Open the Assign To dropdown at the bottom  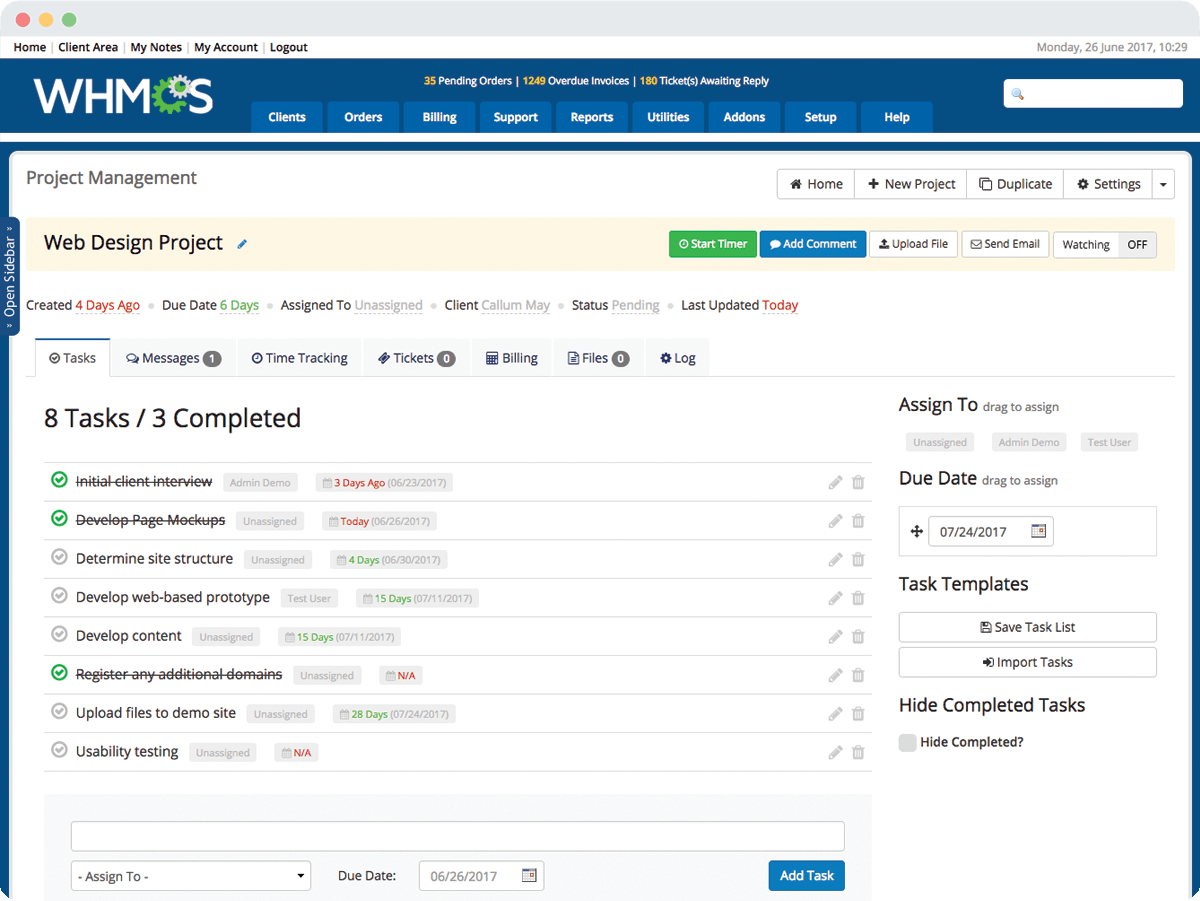tap(190, 875)
